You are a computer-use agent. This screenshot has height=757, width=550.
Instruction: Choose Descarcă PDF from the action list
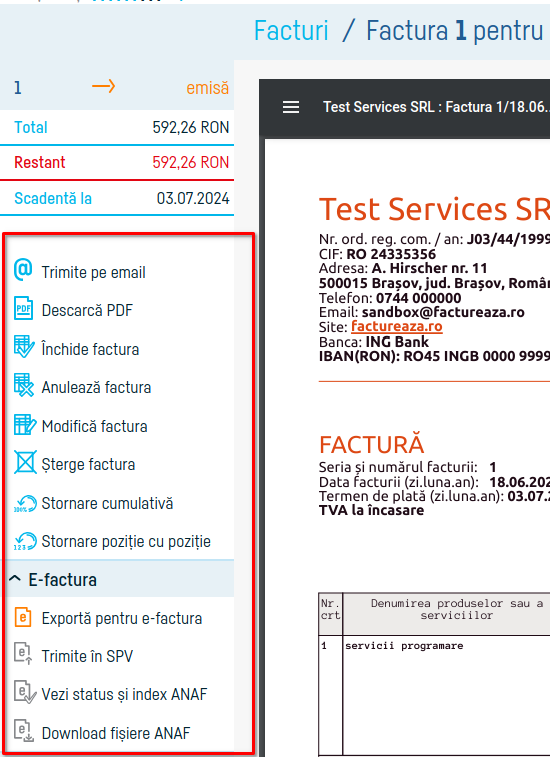pyautogui.click(x=87, y=310)
